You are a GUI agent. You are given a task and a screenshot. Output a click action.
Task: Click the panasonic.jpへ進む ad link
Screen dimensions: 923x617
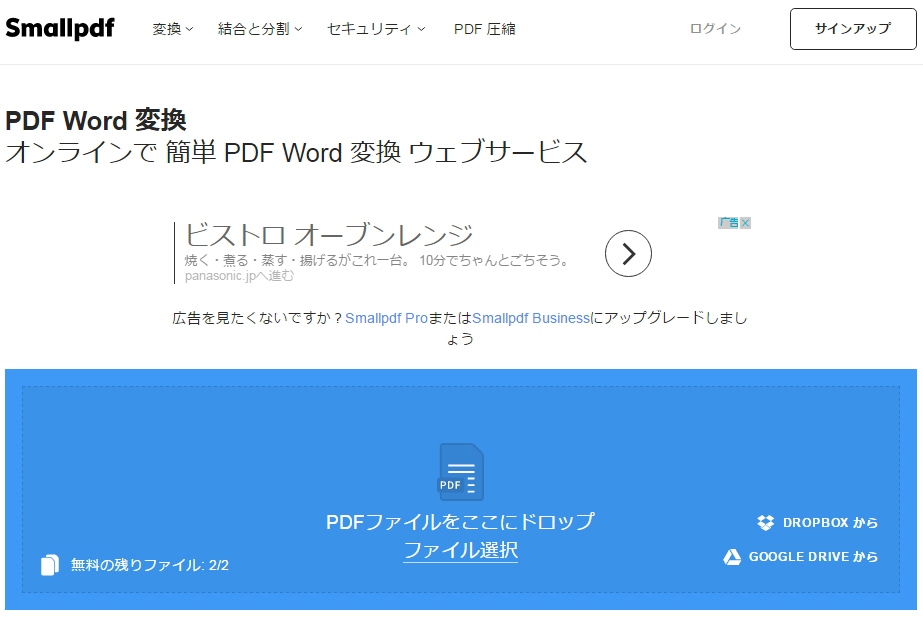239,276
